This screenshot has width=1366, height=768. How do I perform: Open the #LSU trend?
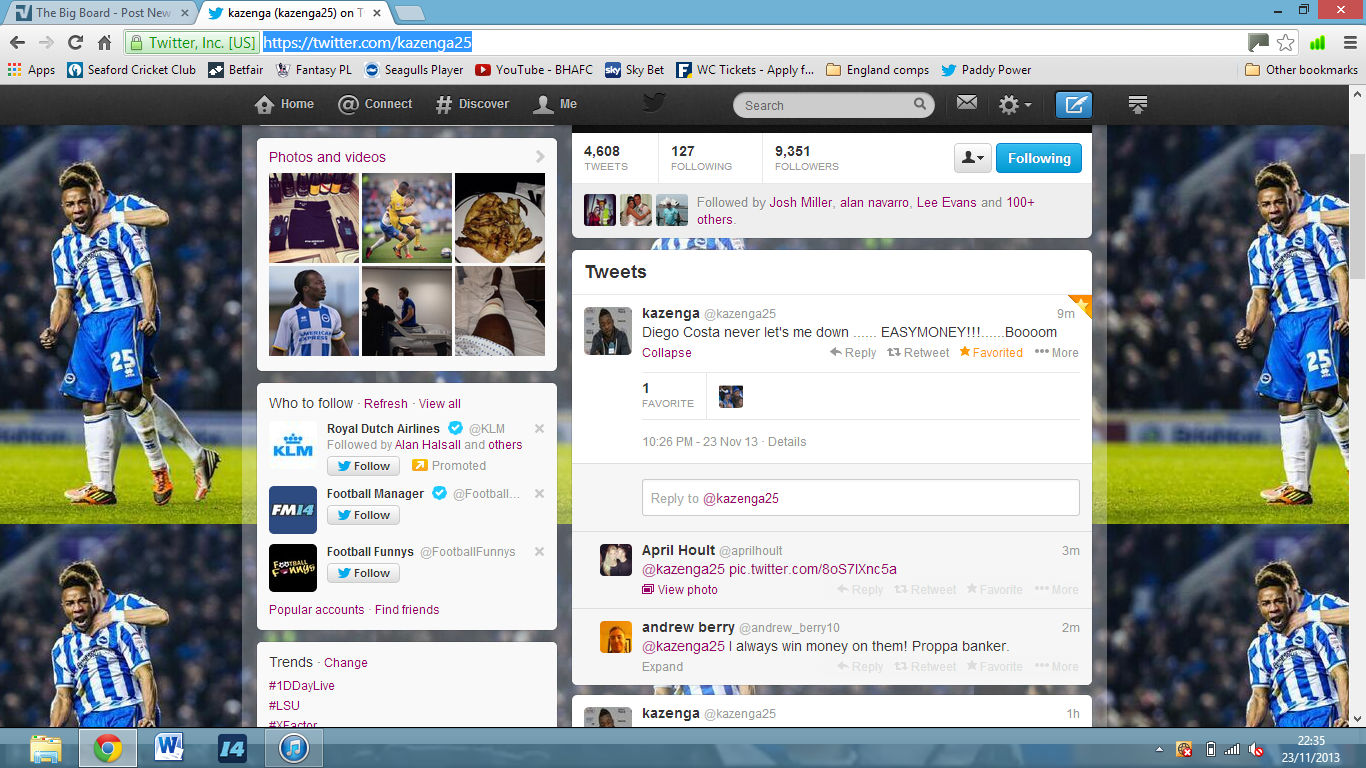pos(284,706)
